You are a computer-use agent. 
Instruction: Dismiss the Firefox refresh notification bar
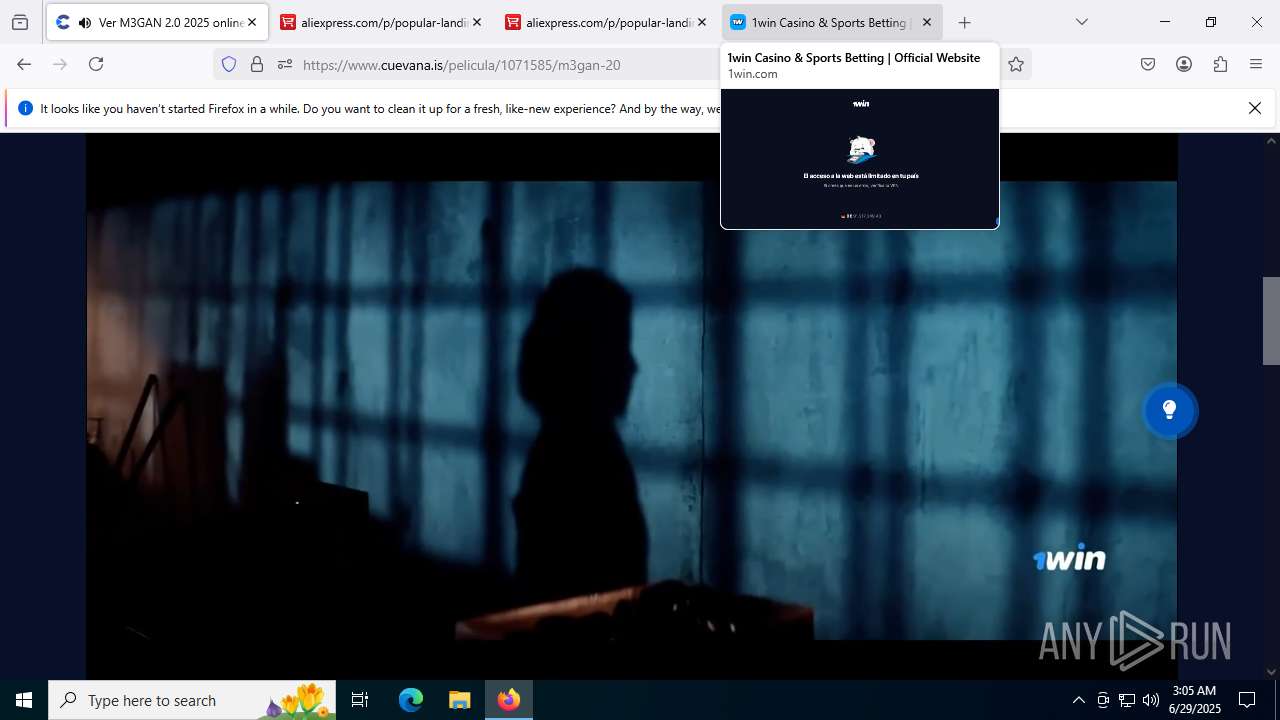pos(1255,108)
